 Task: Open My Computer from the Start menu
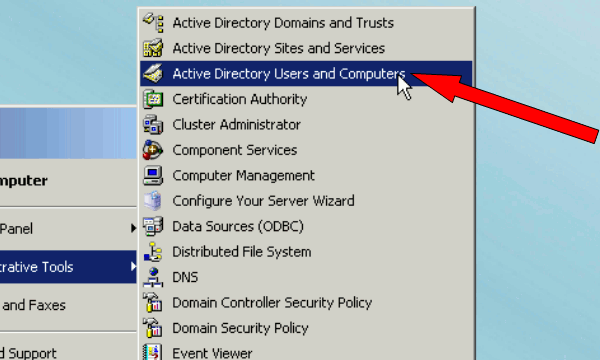coord(68,181)
